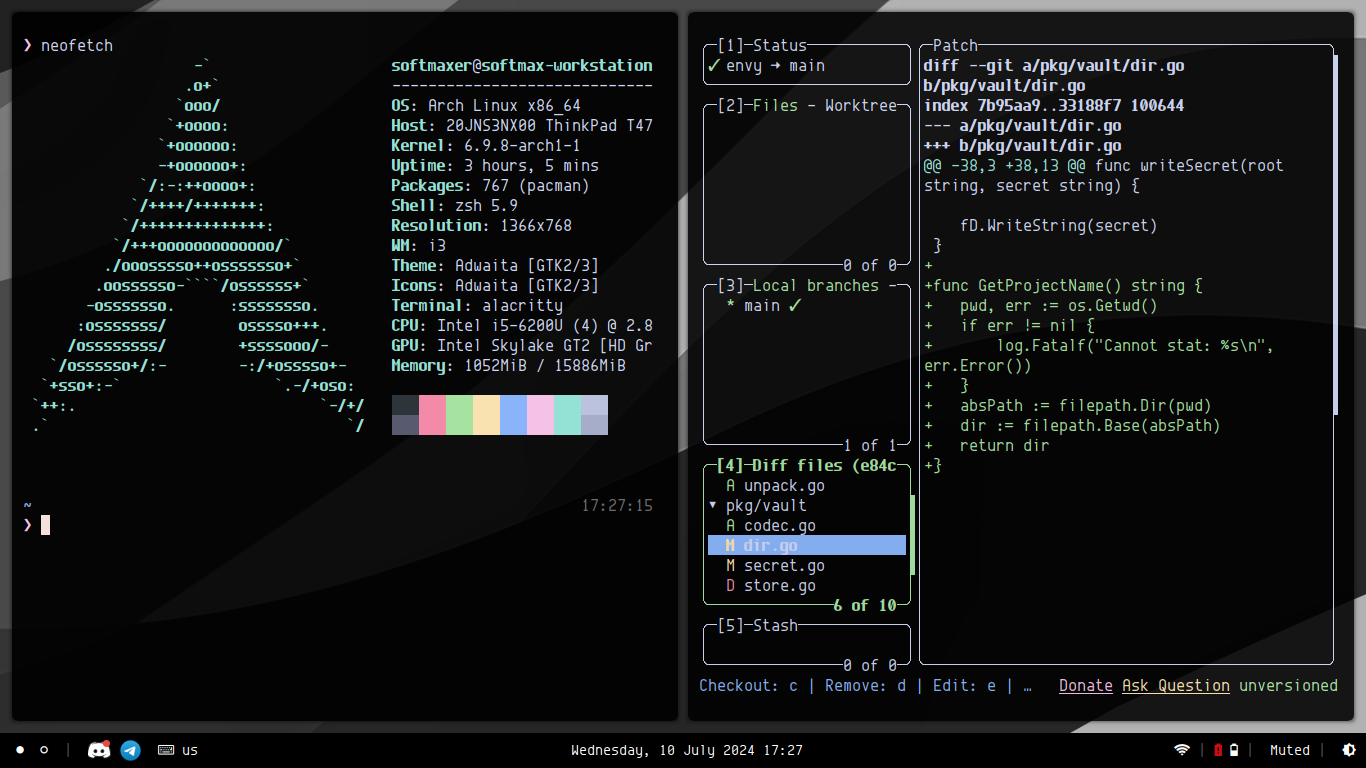Click the 'unversioned' version label
The height and width of the screenshot is (768, 1366).
tap(1288, 686)
